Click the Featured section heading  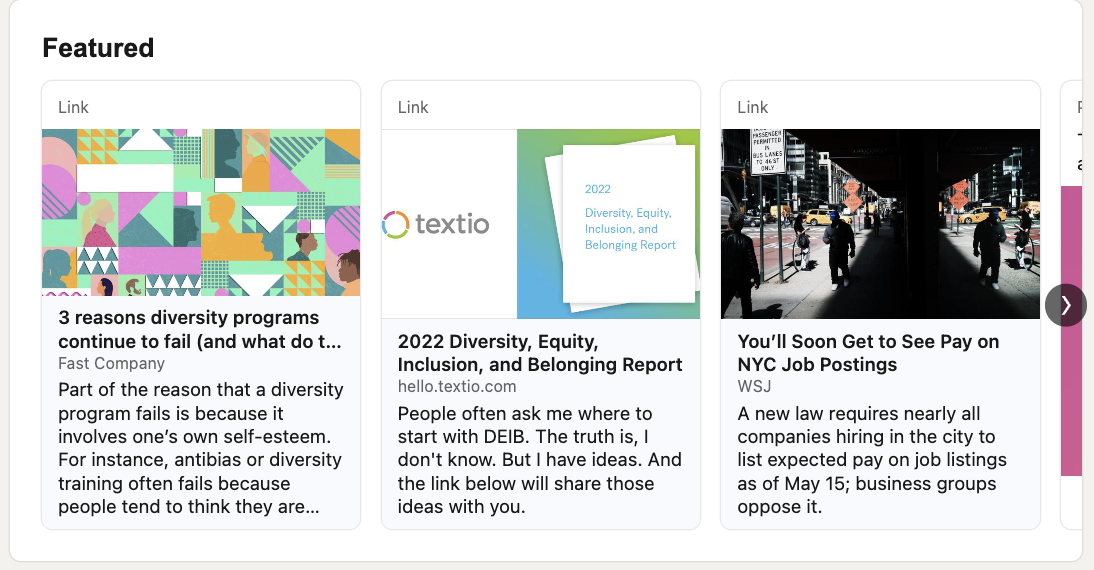pyautogui.click(x=98, y=48)
